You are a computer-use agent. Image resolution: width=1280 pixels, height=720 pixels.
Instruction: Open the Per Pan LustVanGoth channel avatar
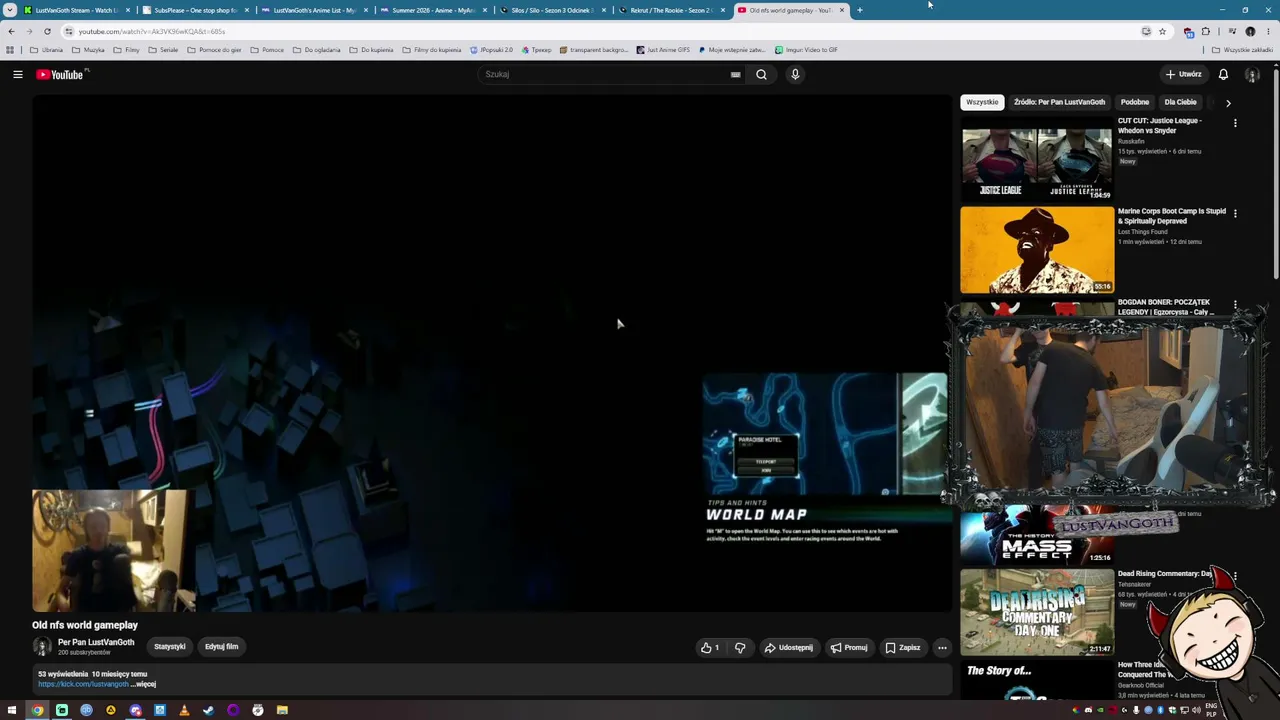coord(42,647)
